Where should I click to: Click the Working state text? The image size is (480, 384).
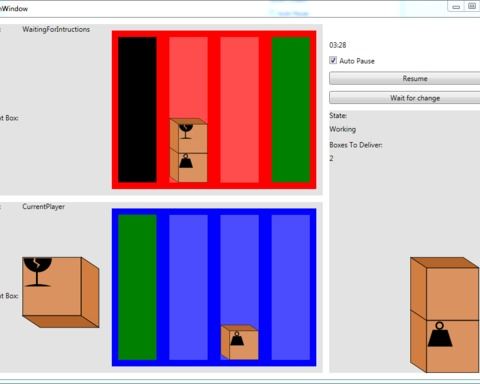(x=343, y=129)
